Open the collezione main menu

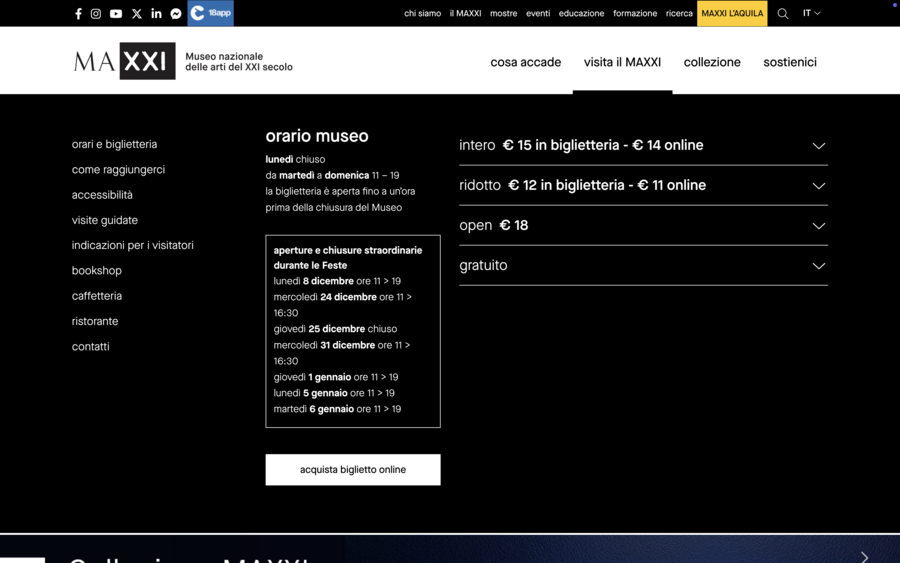click(x=712, y=62)
